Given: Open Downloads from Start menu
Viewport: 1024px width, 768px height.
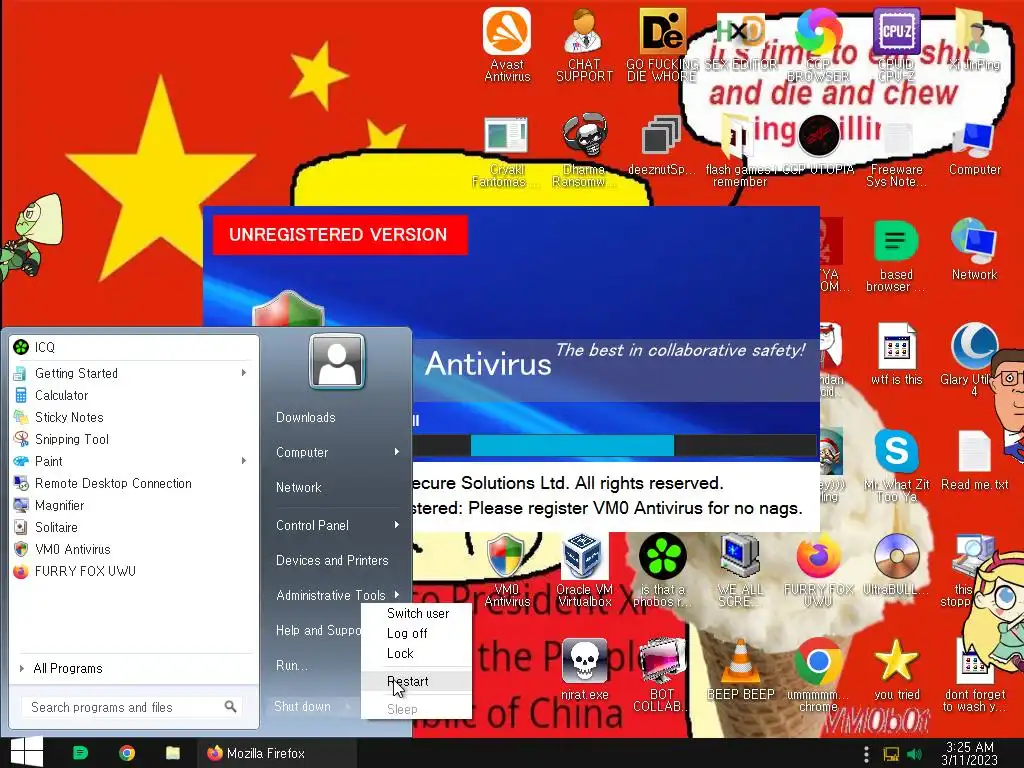Looking at the screenshot, I should click(306, 417).
